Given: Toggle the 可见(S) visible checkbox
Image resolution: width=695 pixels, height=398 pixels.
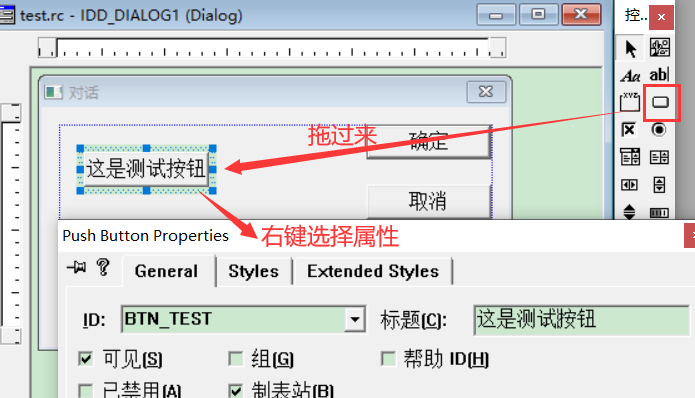Looking at the screenshot, I should coord(86,359).
